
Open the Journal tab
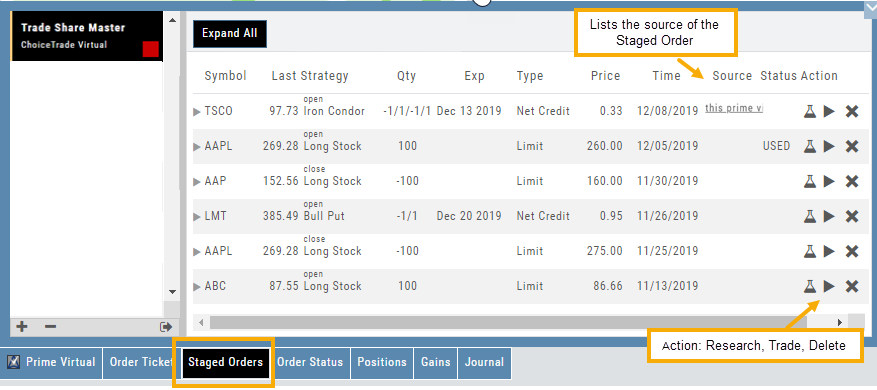coord(484,363)
